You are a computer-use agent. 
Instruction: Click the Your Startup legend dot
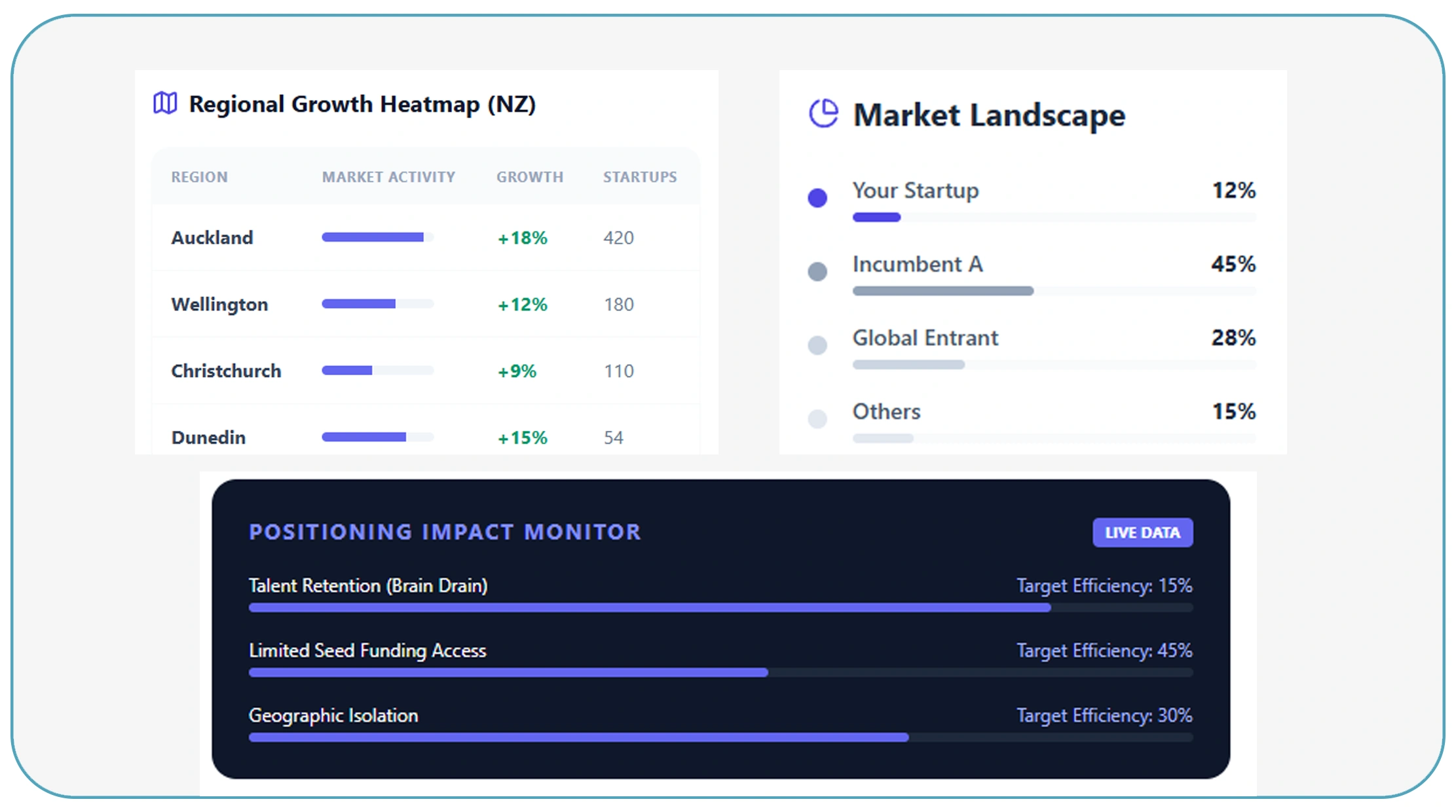(817, 196)
